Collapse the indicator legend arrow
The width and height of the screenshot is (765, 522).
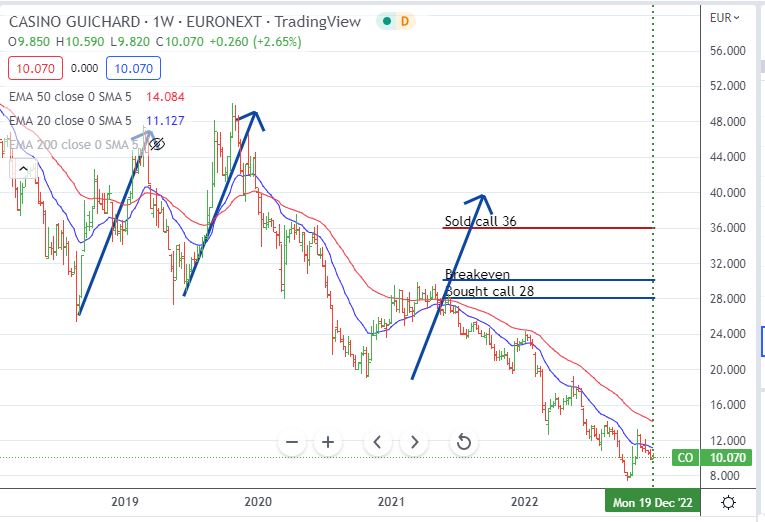(x=23, y=169)
